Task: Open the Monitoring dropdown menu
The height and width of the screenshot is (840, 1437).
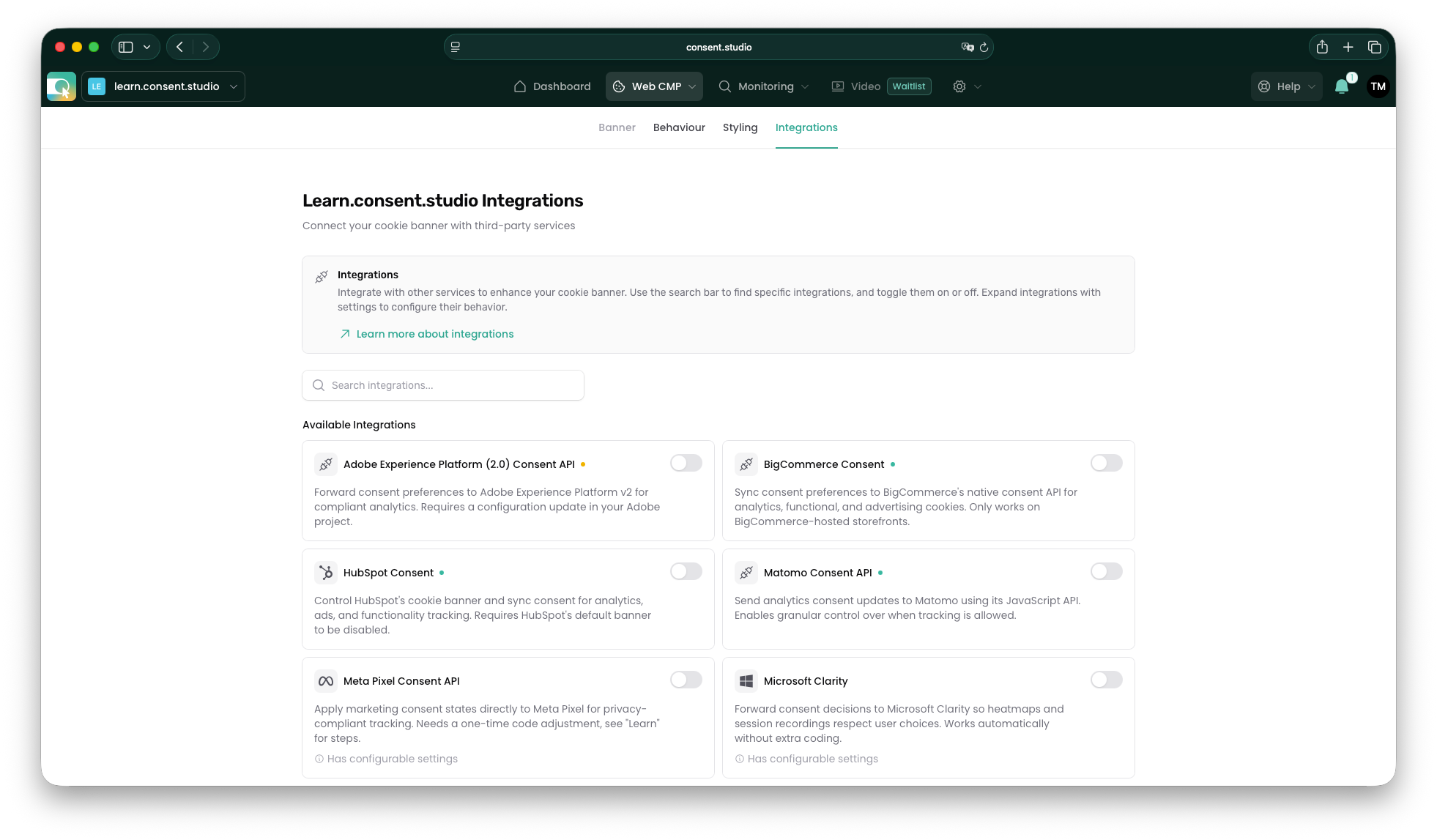Action: tap(763, 86)
